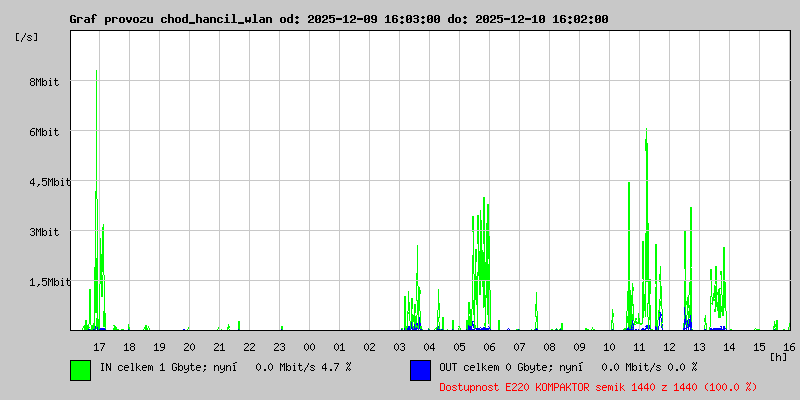The height and width of the screenshot is (400, 800).
Task: Click the '08' hour label on x-axis
Action: point(549,347)
